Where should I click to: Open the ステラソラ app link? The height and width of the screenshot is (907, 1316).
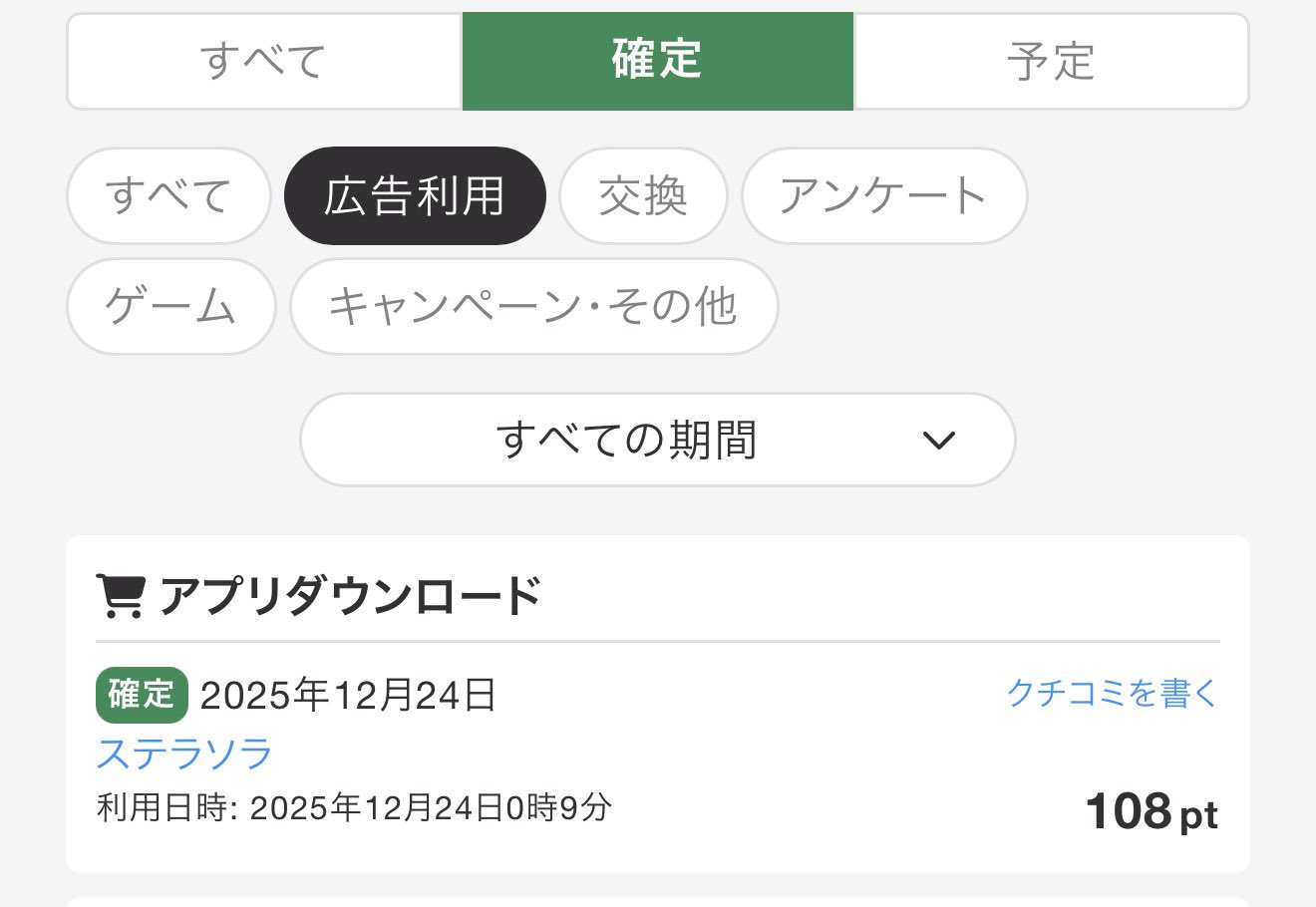coord(184,754)
